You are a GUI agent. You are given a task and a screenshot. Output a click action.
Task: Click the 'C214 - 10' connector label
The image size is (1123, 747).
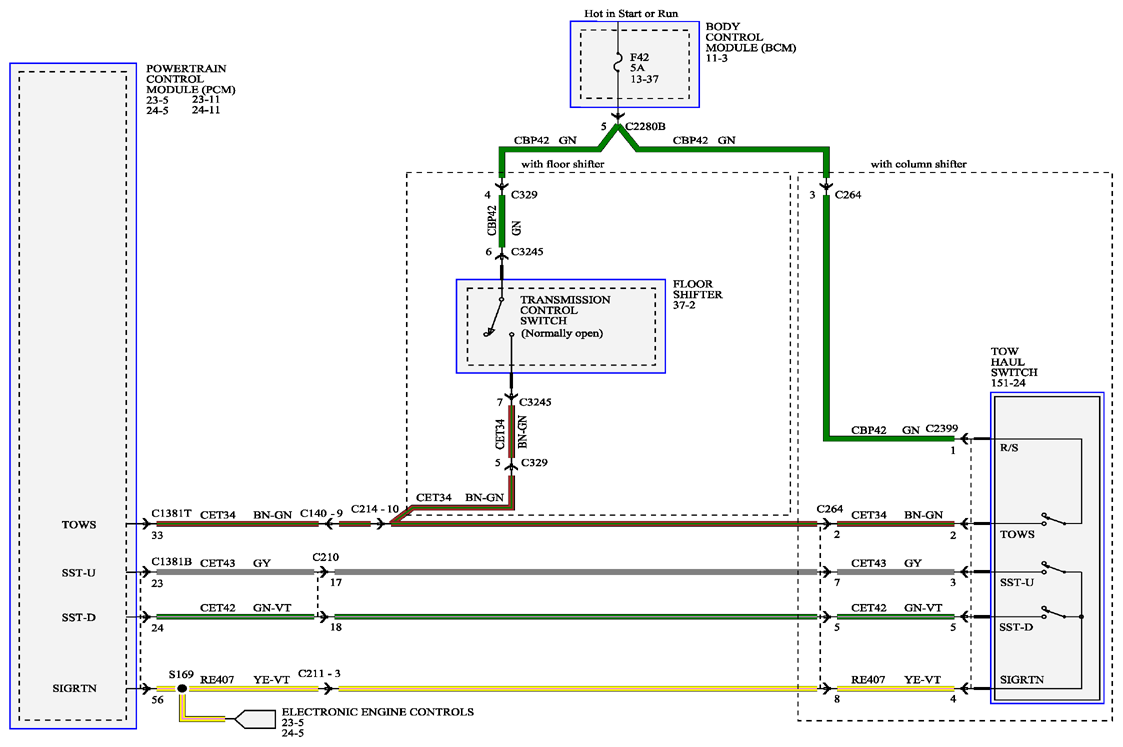pyautogui.click(x=375, y=509)
